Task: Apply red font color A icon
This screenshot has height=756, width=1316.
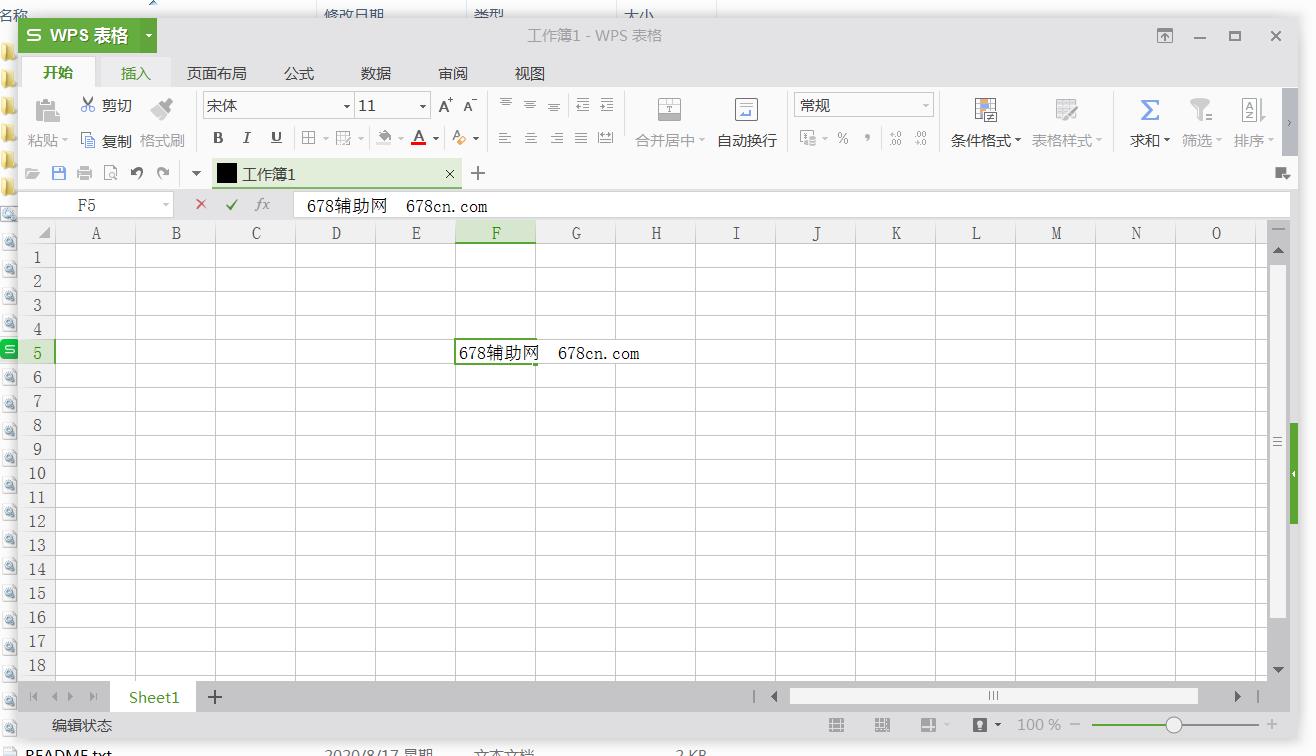Action: tap(419, 138)
